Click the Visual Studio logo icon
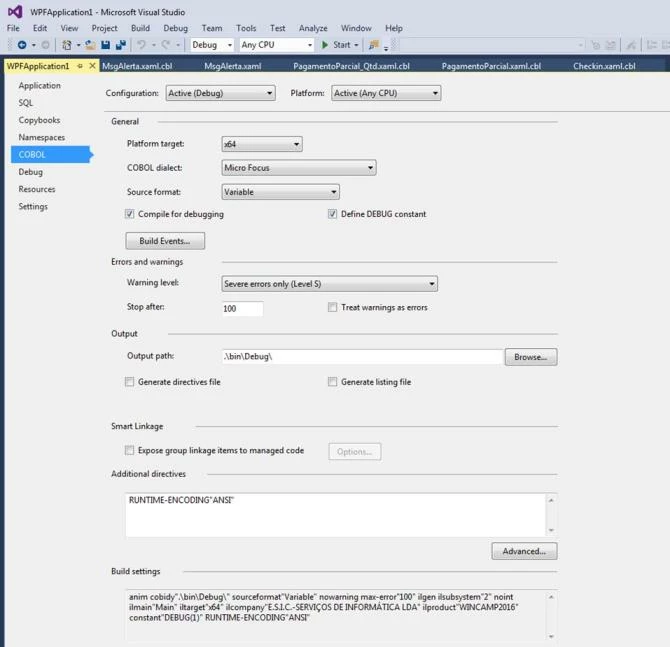The height and width of the screenshot is (647, 670). click(15, 12)
